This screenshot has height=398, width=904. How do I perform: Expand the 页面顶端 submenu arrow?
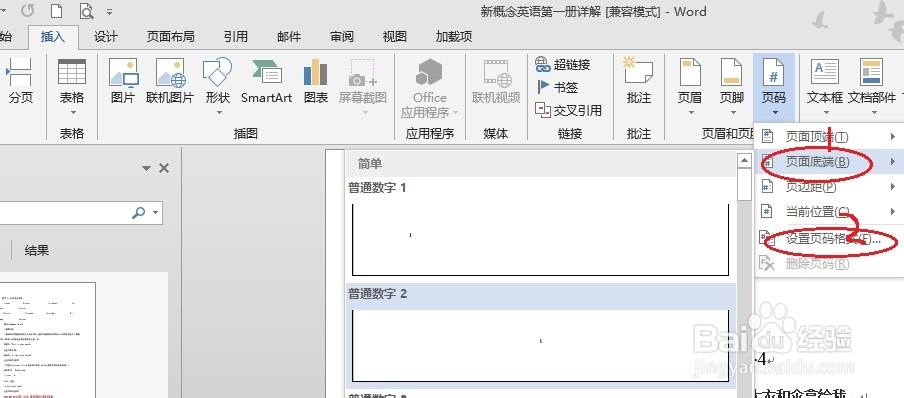(x=892, y=137)
